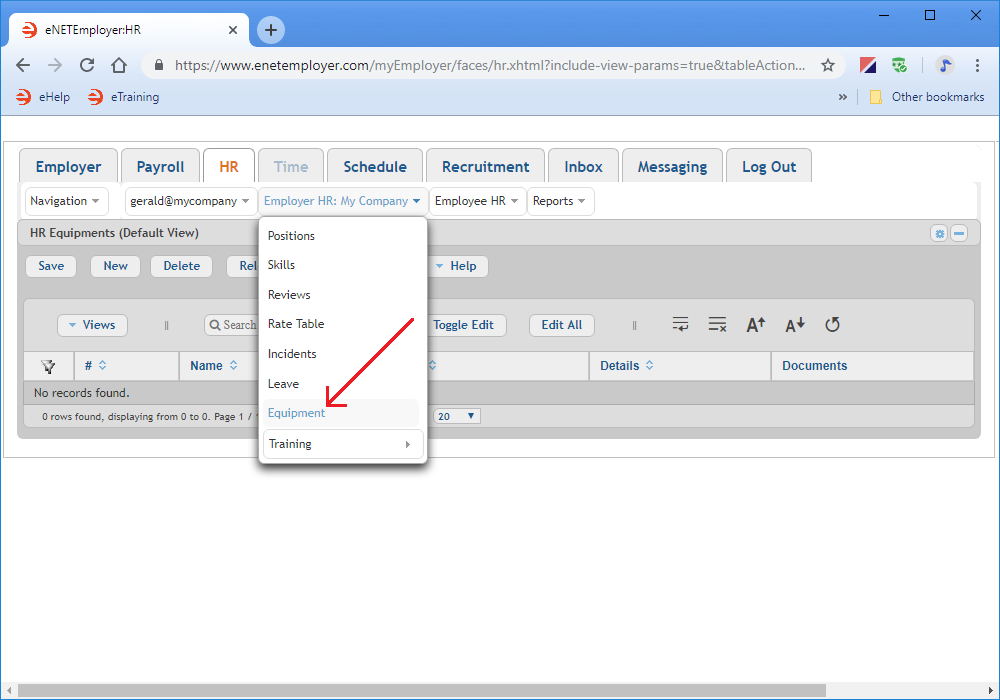
Task: Bookmark this page with the star icon
Action: click(x=828, y=65)
